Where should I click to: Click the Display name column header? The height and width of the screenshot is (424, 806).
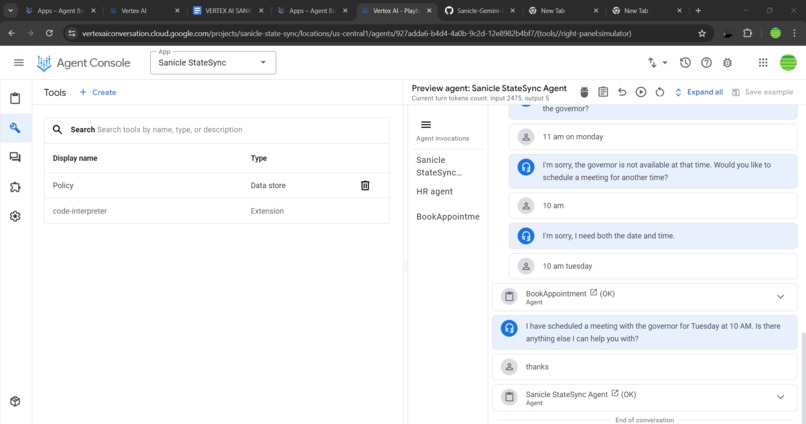click(x=75, y=158)
